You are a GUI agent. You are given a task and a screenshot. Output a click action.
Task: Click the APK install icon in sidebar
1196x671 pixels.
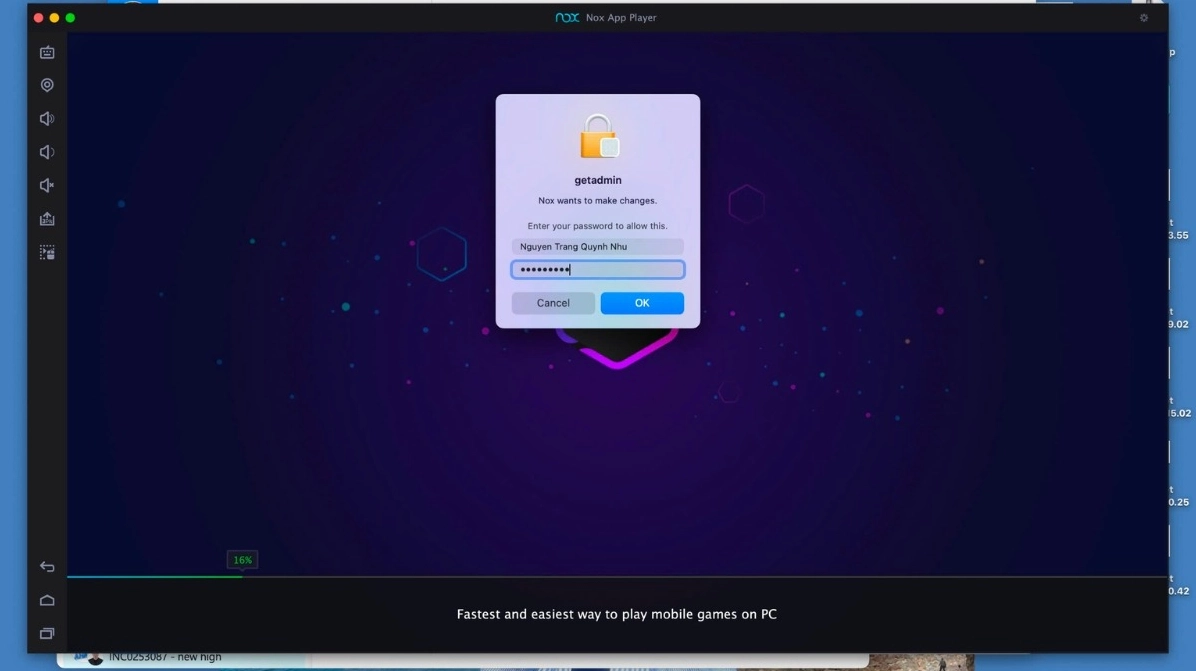click(47, 219)
